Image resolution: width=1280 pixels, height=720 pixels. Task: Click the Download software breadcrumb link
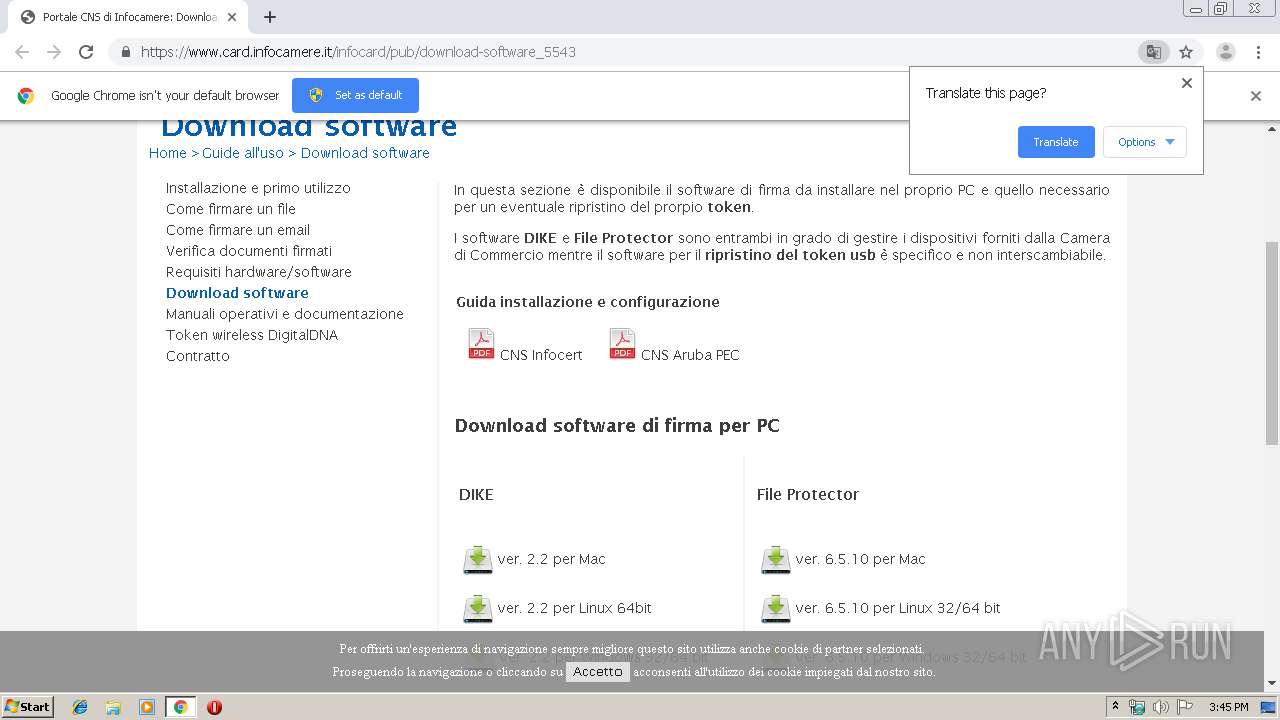click(365, 153)
